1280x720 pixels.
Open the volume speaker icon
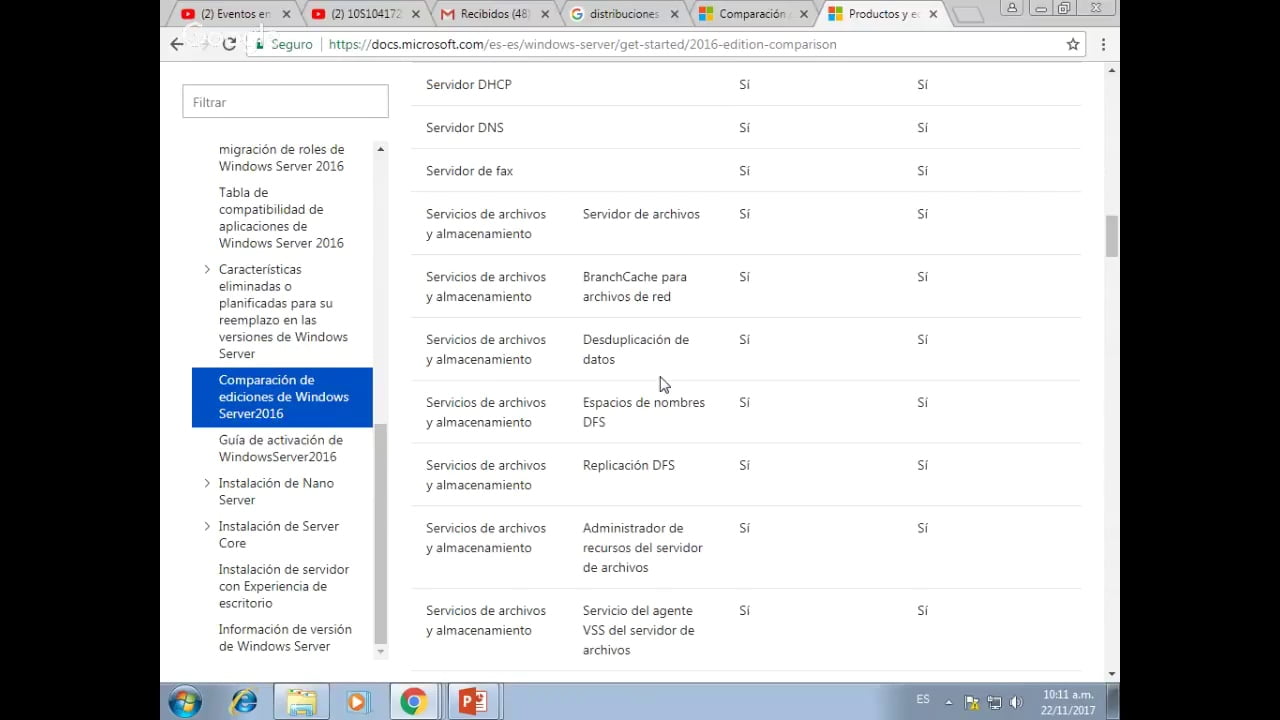1017,703
